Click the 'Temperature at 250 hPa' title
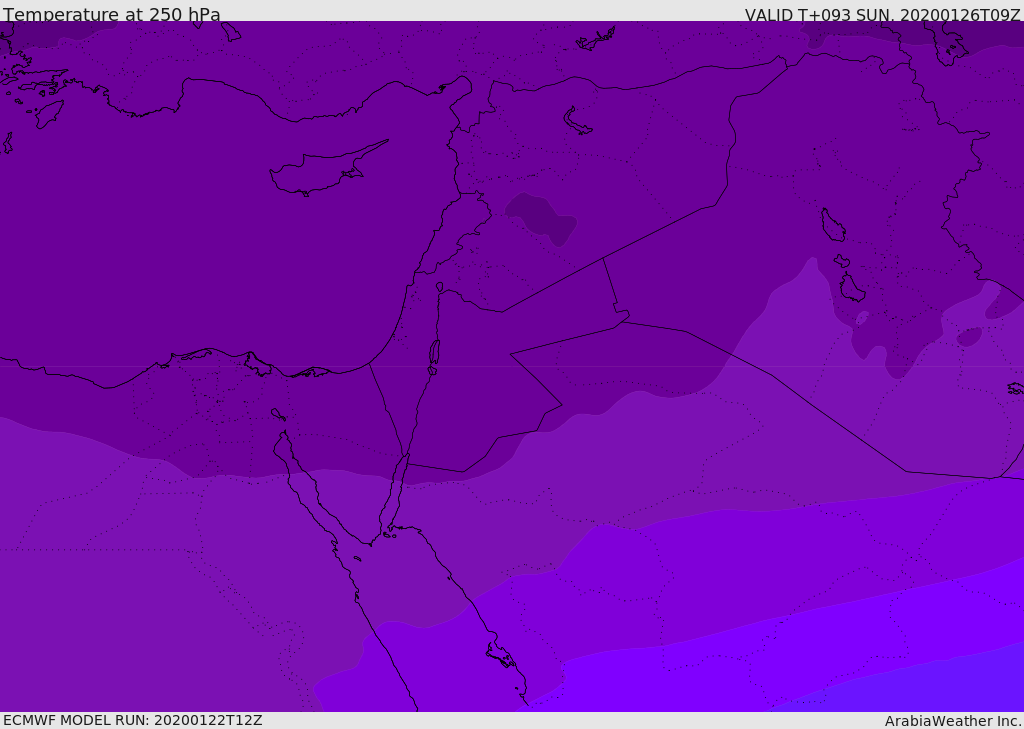Viewport: 1024px width, 729px height. [x=112, y=14]
